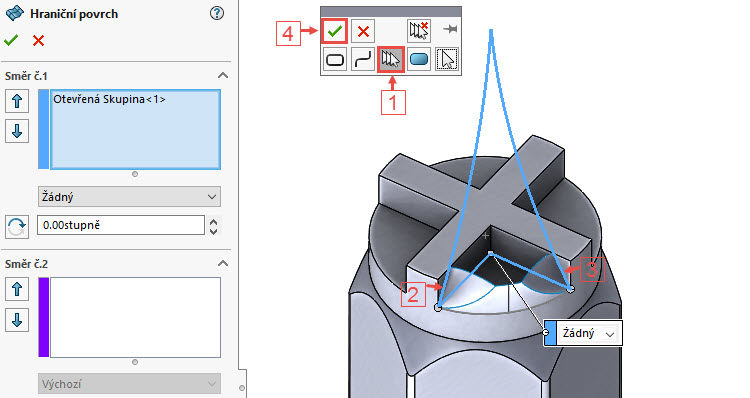This screenshot has width=750, height=398.
Task: Cancel the Hraniční povrch feature with red X
Action: [x=38, y=41]
